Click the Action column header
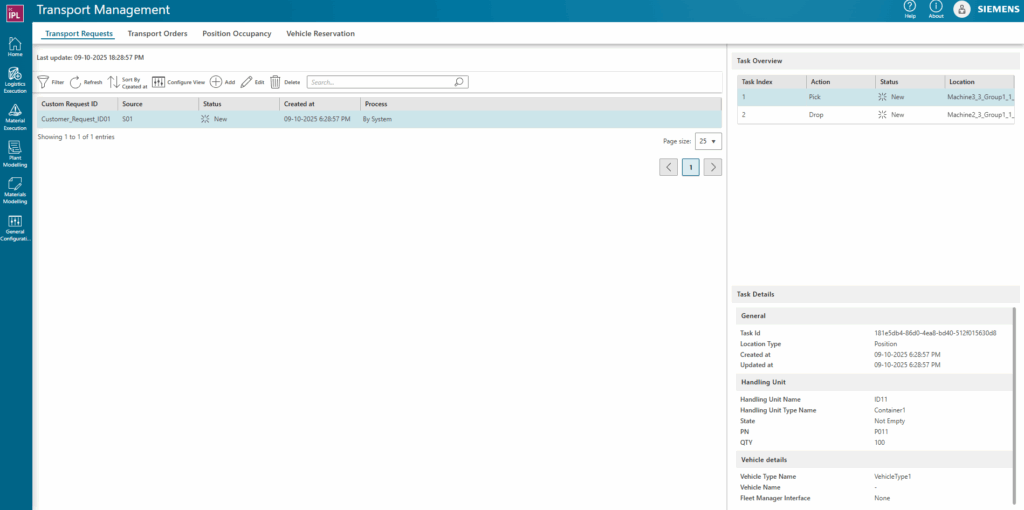The height and width of the screenshot is (510, 1024). coord(840,82)
